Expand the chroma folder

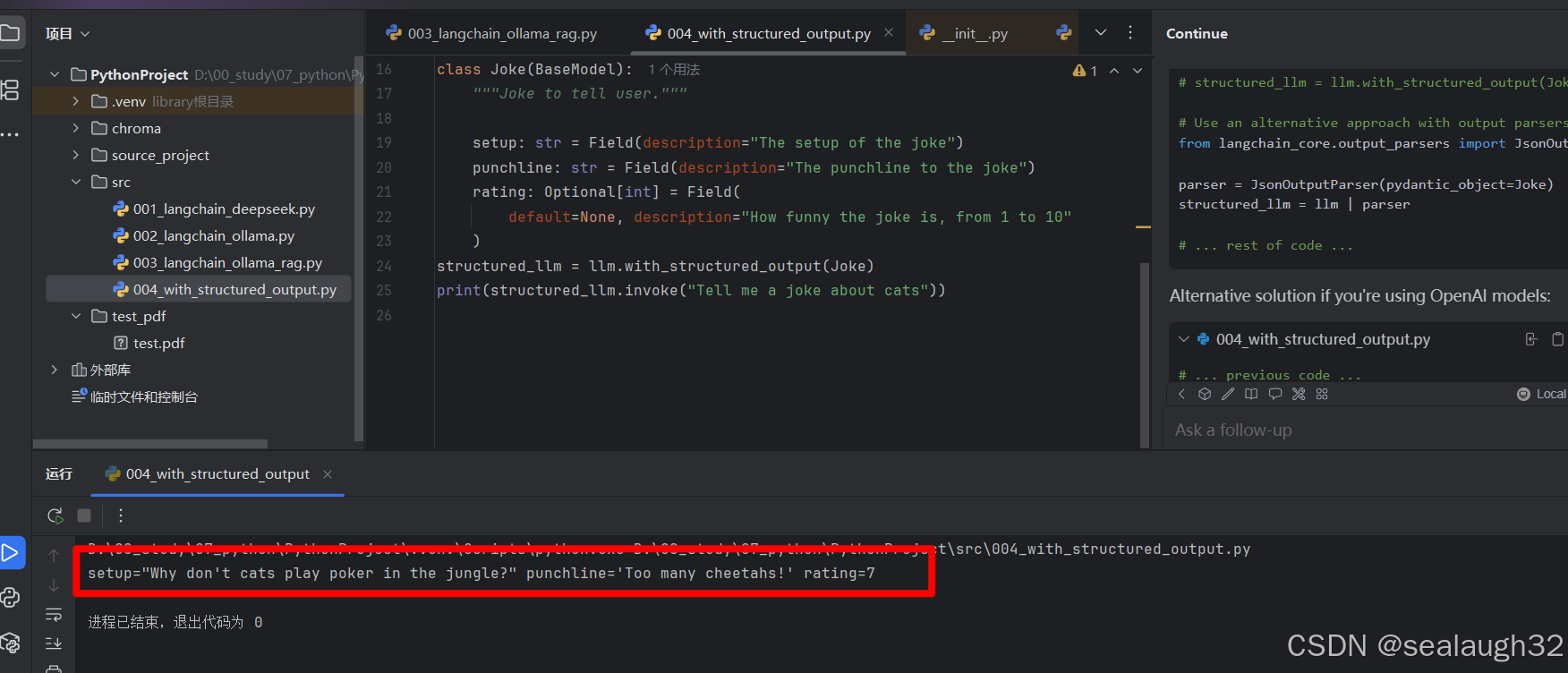tap(76, 129)
